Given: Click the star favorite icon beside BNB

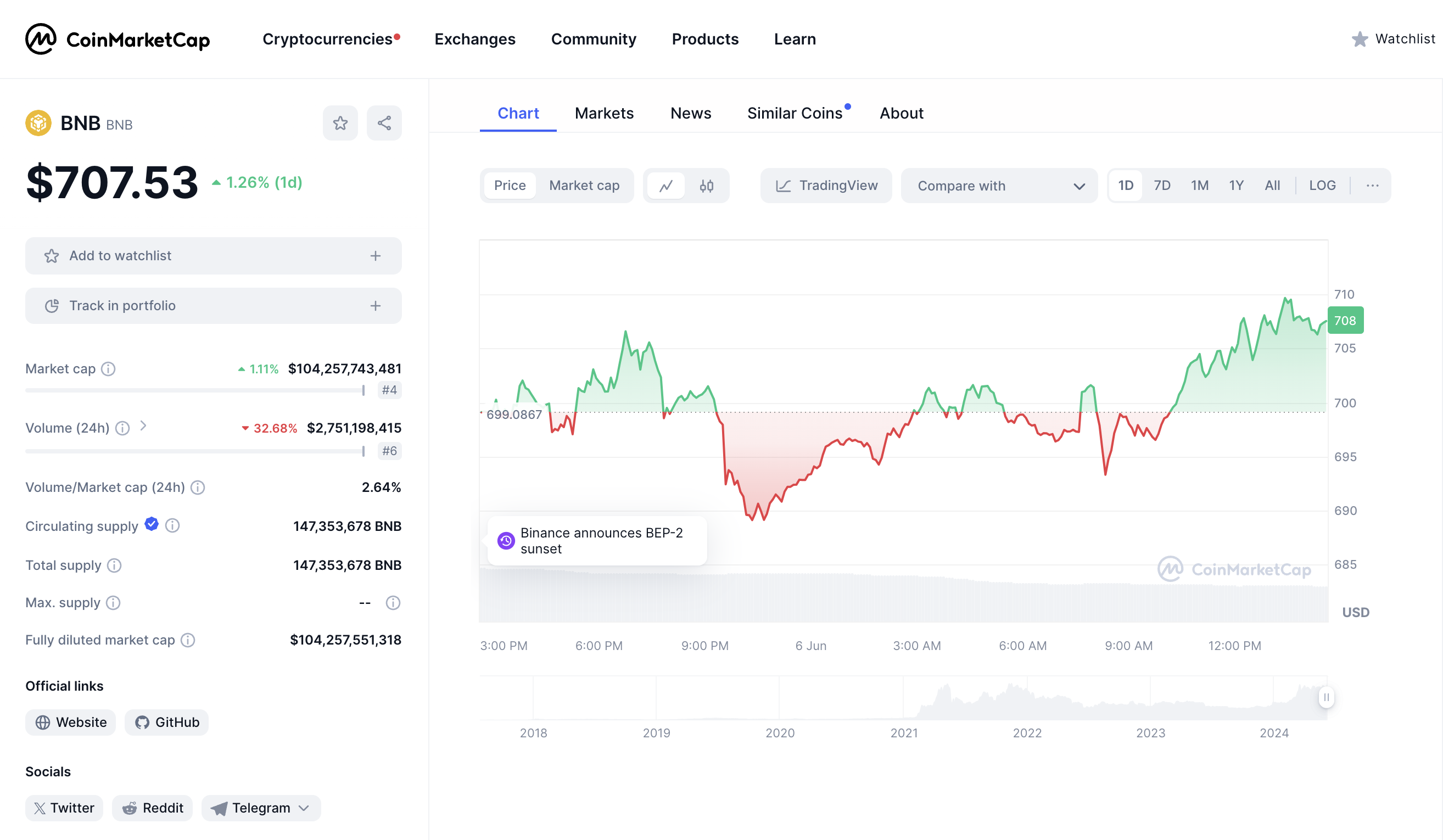Looking at the screenshot, I should [x=340, y=123].
